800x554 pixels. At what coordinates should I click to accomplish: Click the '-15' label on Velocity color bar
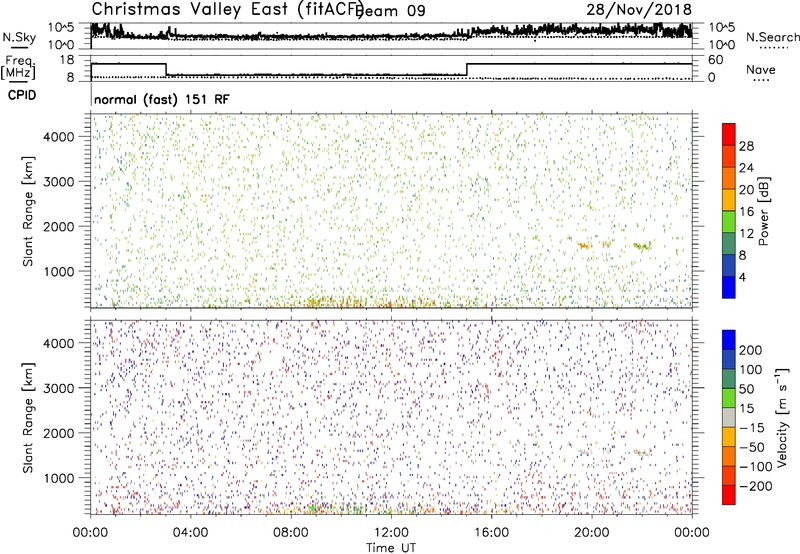[752, 428]
